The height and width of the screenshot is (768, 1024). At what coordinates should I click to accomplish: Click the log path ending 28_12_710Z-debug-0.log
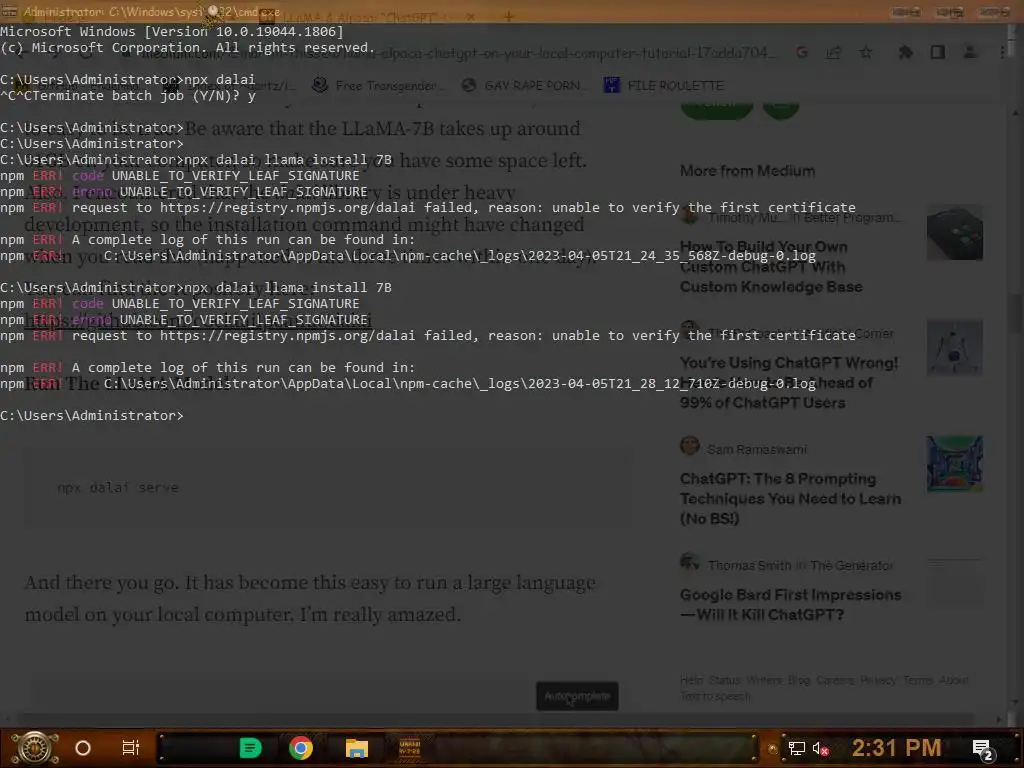click(460, 384)
